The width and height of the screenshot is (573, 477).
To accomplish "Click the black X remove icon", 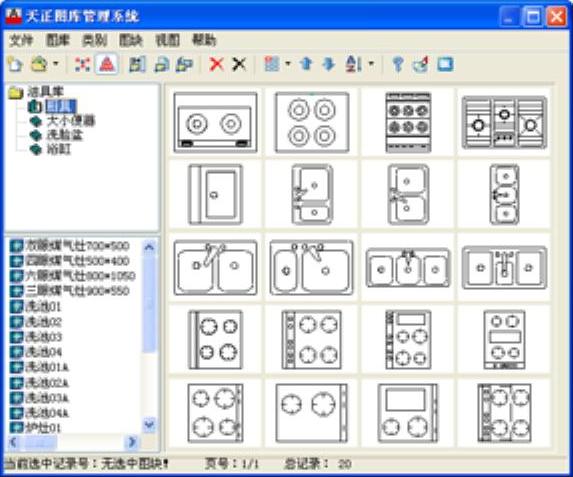I will [239, 65].
